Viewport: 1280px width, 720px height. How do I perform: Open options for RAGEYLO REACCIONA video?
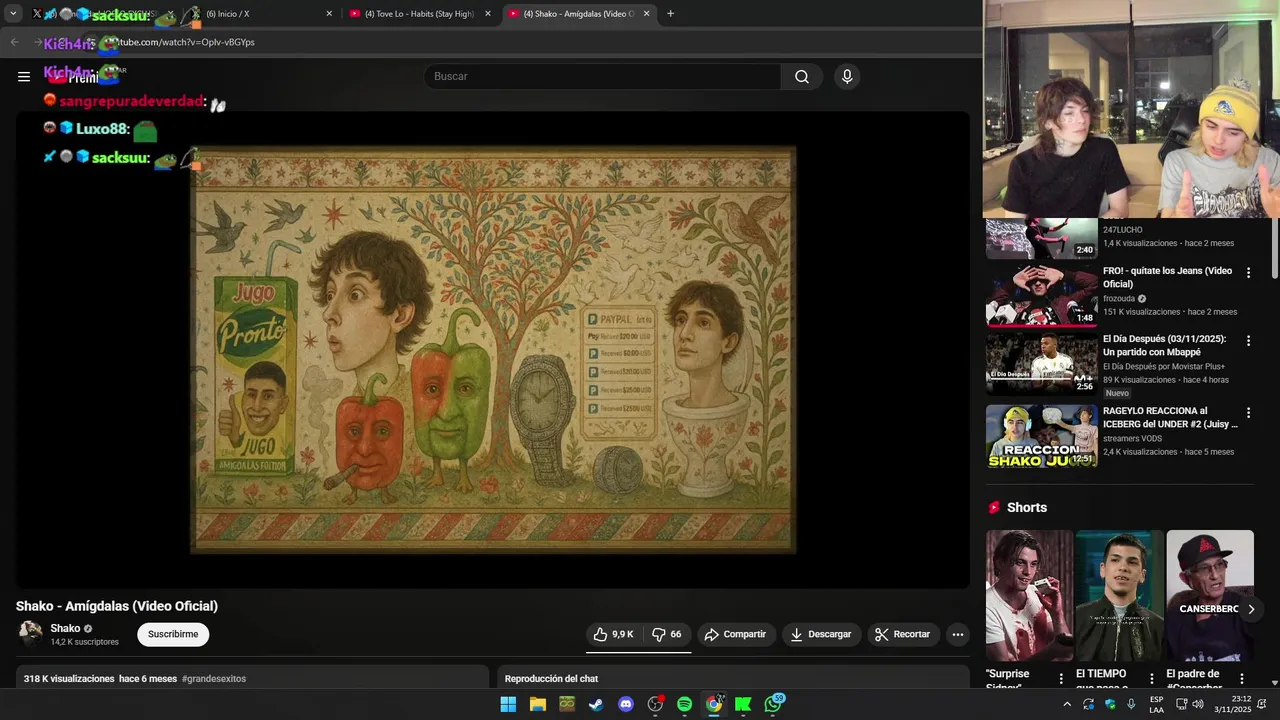1248,413
